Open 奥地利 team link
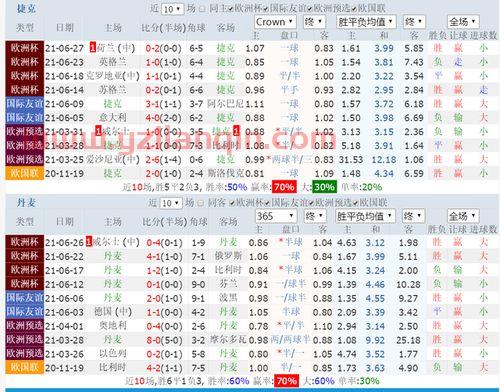500x392 pixels. click(x=113, y=326)
